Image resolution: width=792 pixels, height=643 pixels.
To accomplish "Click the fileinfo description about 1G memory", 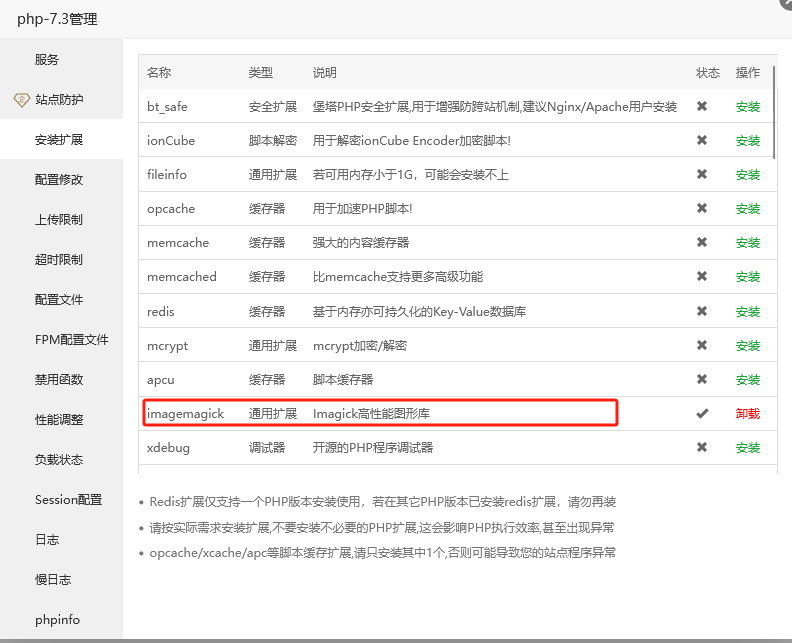I will tap(410, 175).
